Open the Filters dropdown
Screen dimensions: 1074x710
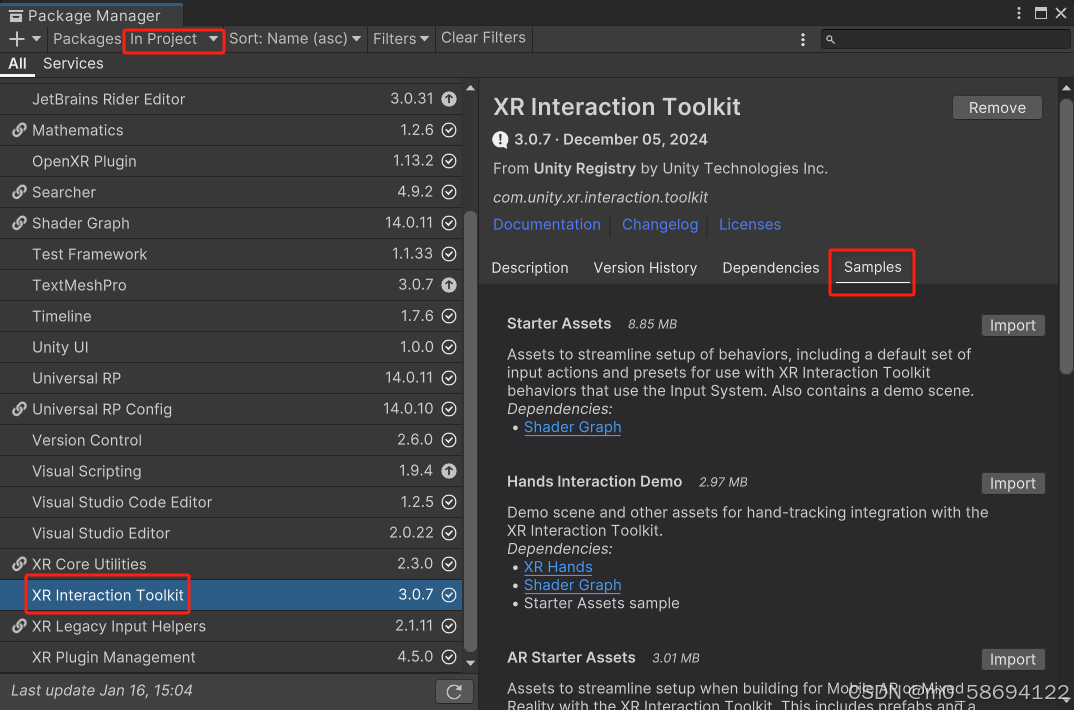point(400,38)
